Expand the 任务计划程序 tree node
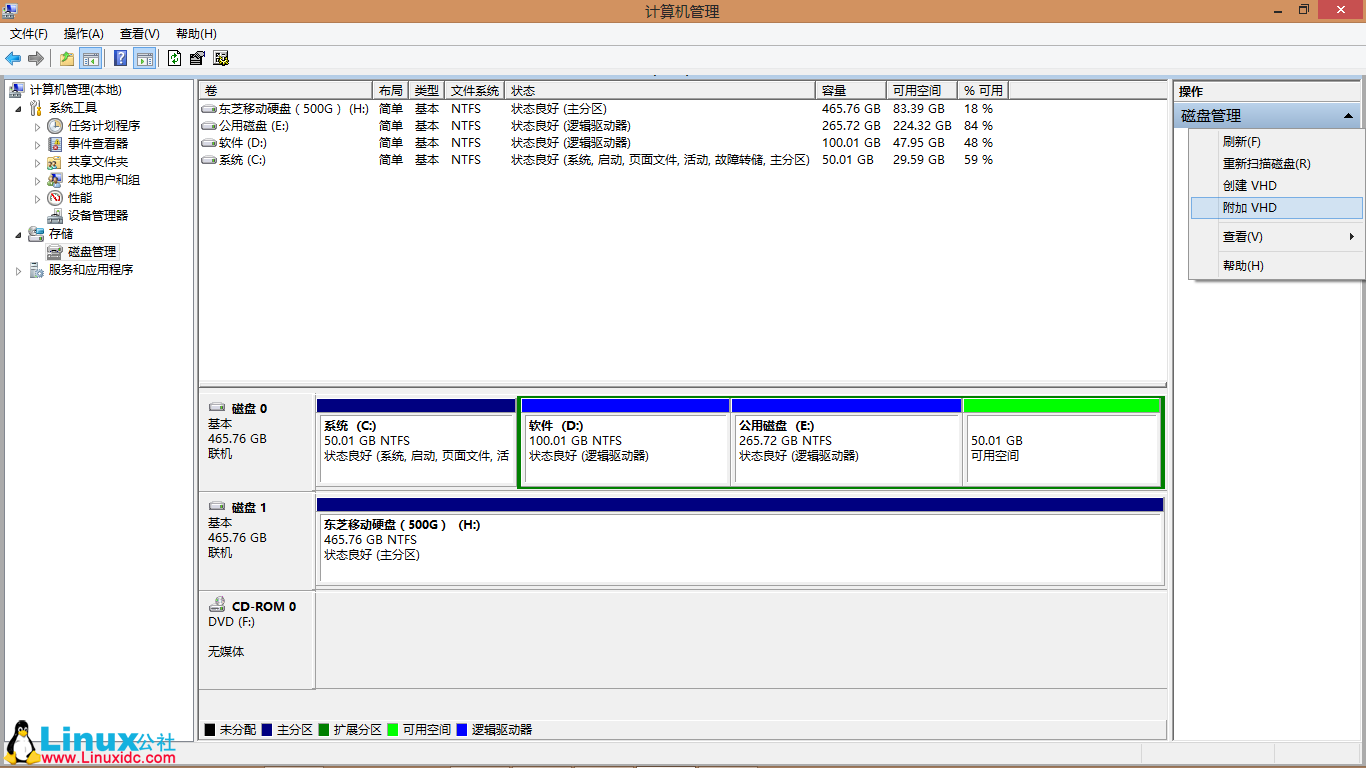1366x768 pixels. click(x=38, y=126)
